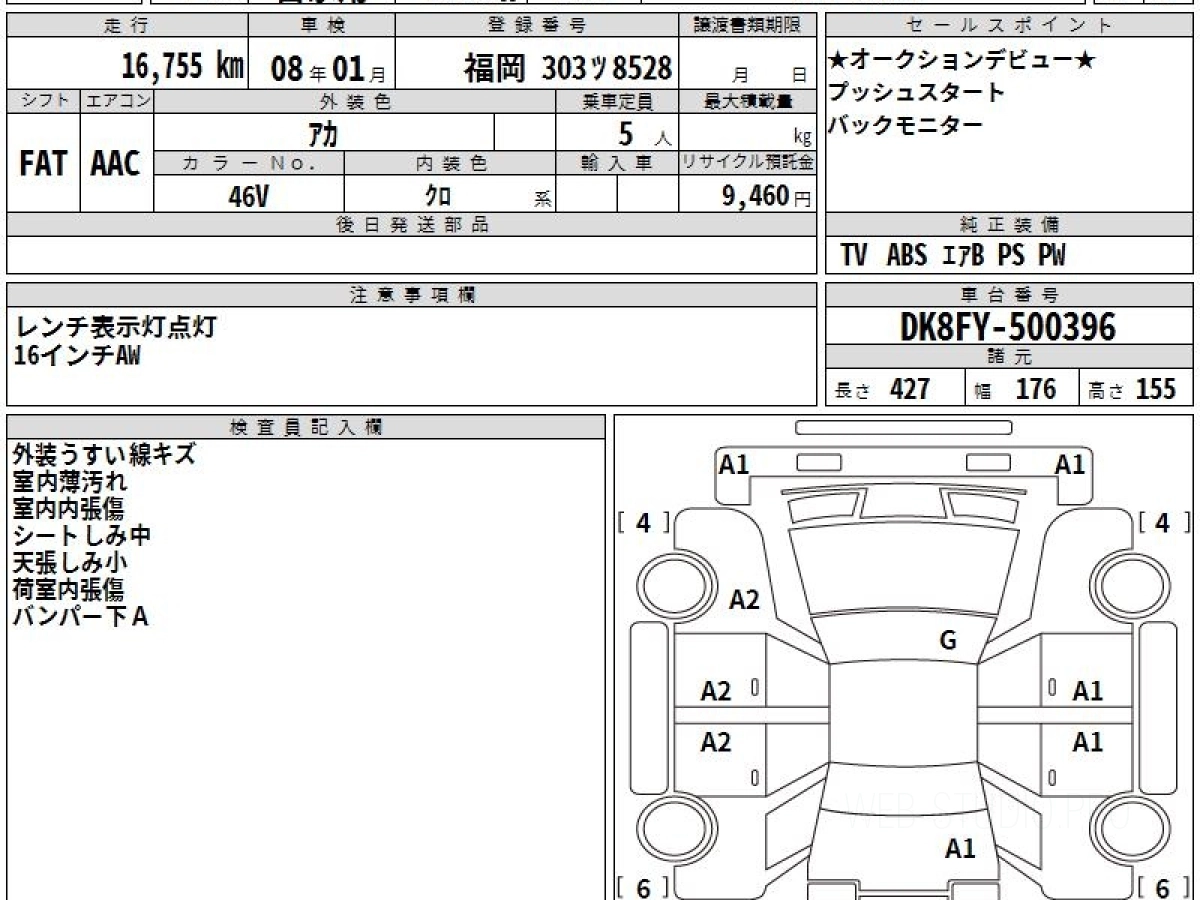Click the 輸入車 header cell
This screenshot has width=1200, height=900.
tap(617, 163)
